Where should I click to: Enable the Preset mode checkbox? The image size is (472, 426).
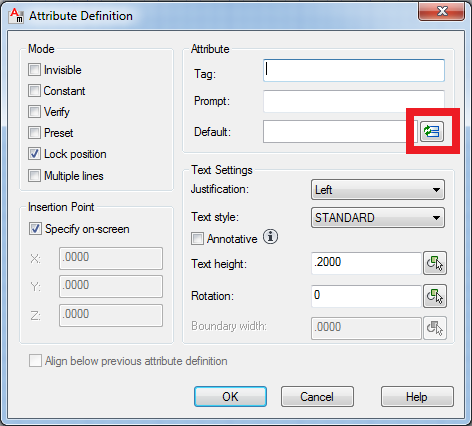pyautogui.click(x=34, y=133)
